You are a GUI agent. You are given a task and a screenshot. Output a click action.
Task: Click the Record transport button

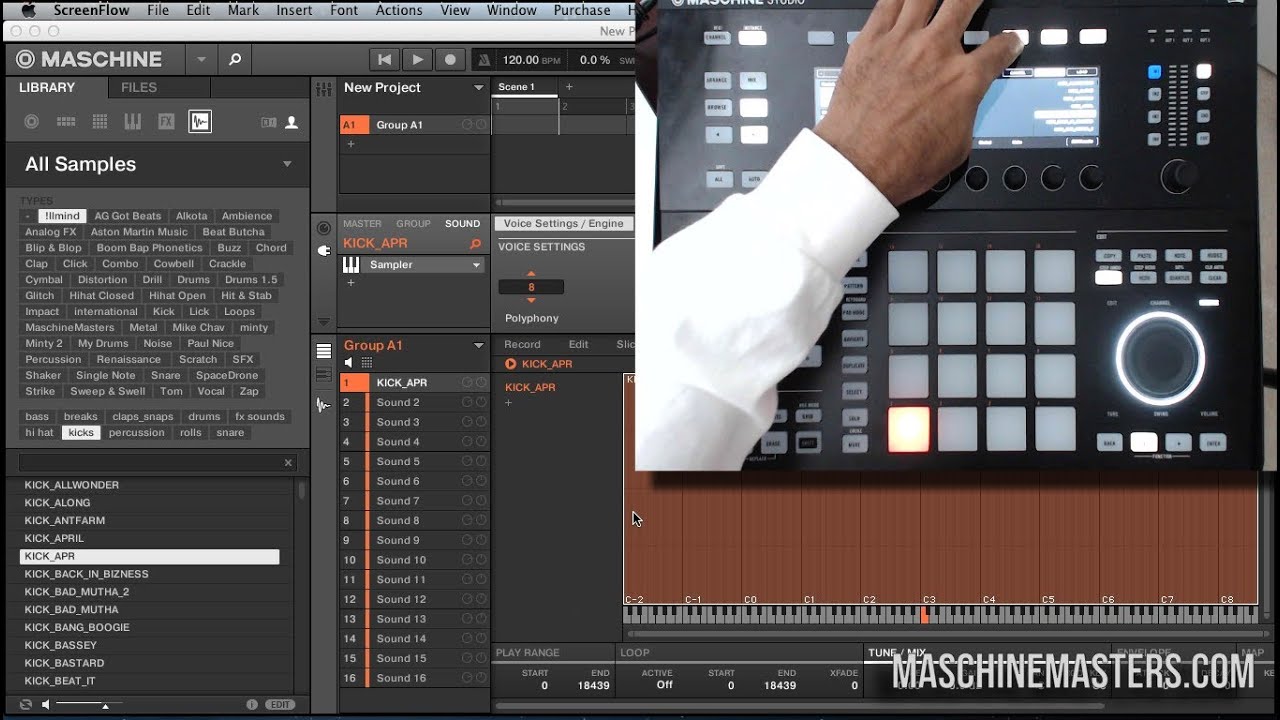point(450,60)
